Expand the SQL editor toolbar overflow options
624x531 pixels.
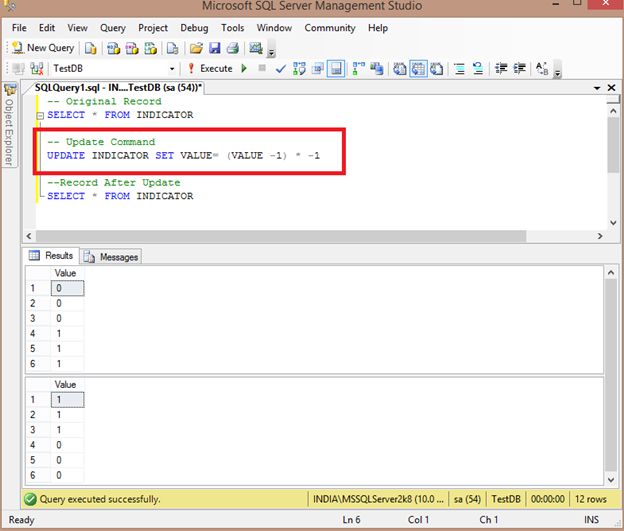coord(558,72)
